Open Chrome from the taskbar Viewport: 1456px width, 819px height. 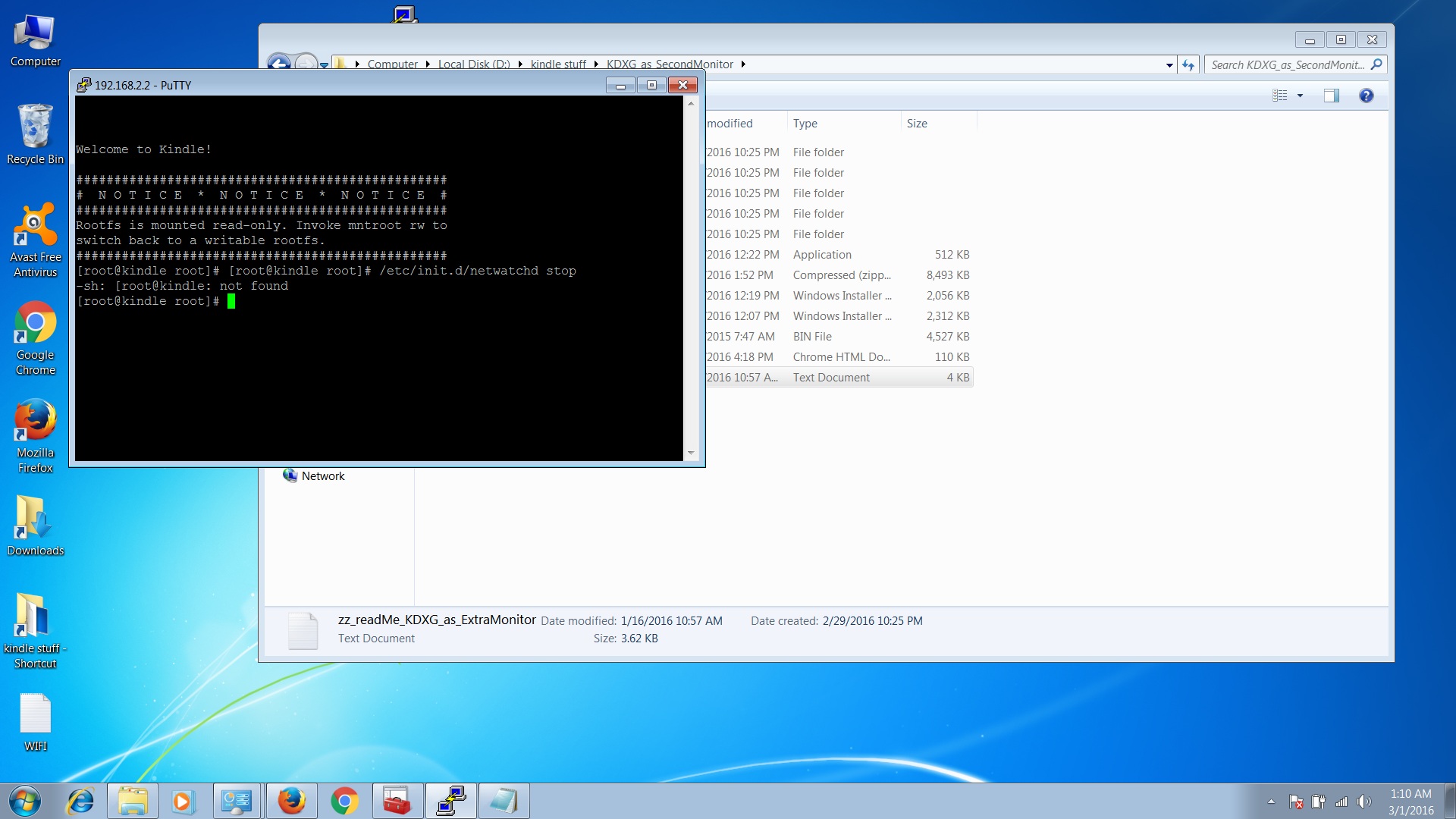344,801
